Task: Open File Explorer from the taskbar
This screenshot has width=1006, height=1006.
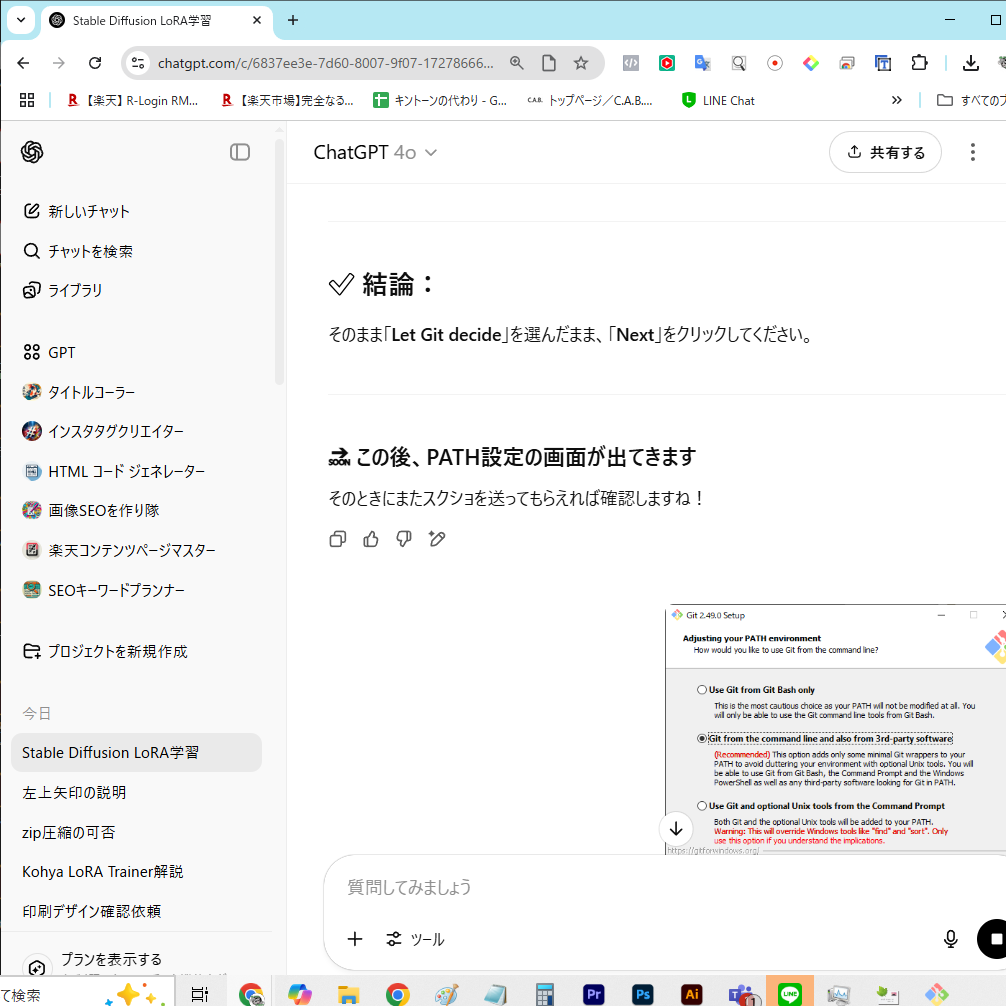Action: 348,994
